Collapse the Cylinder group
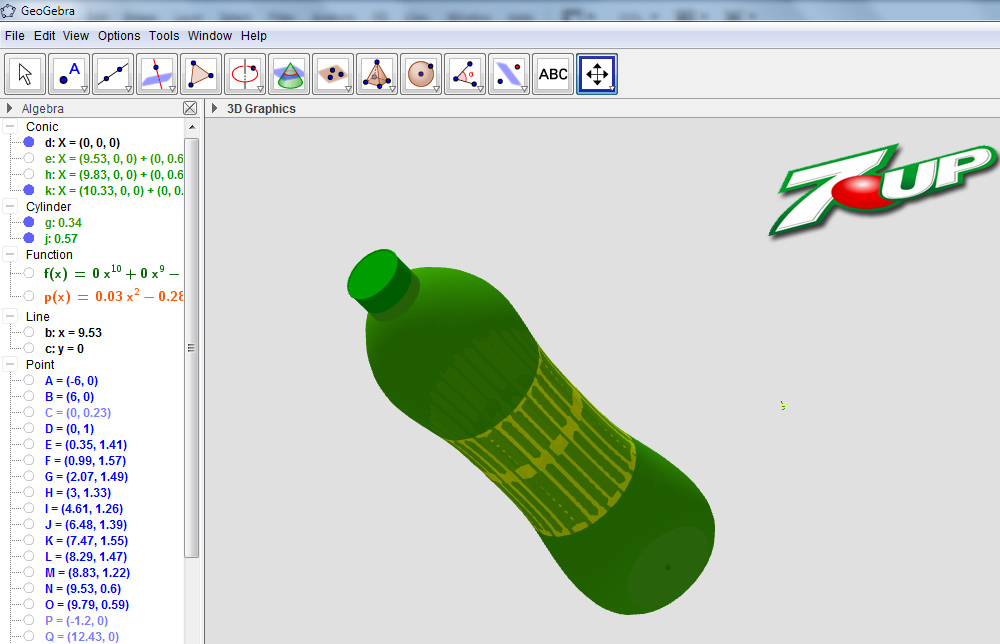 (x=10, y=206)
